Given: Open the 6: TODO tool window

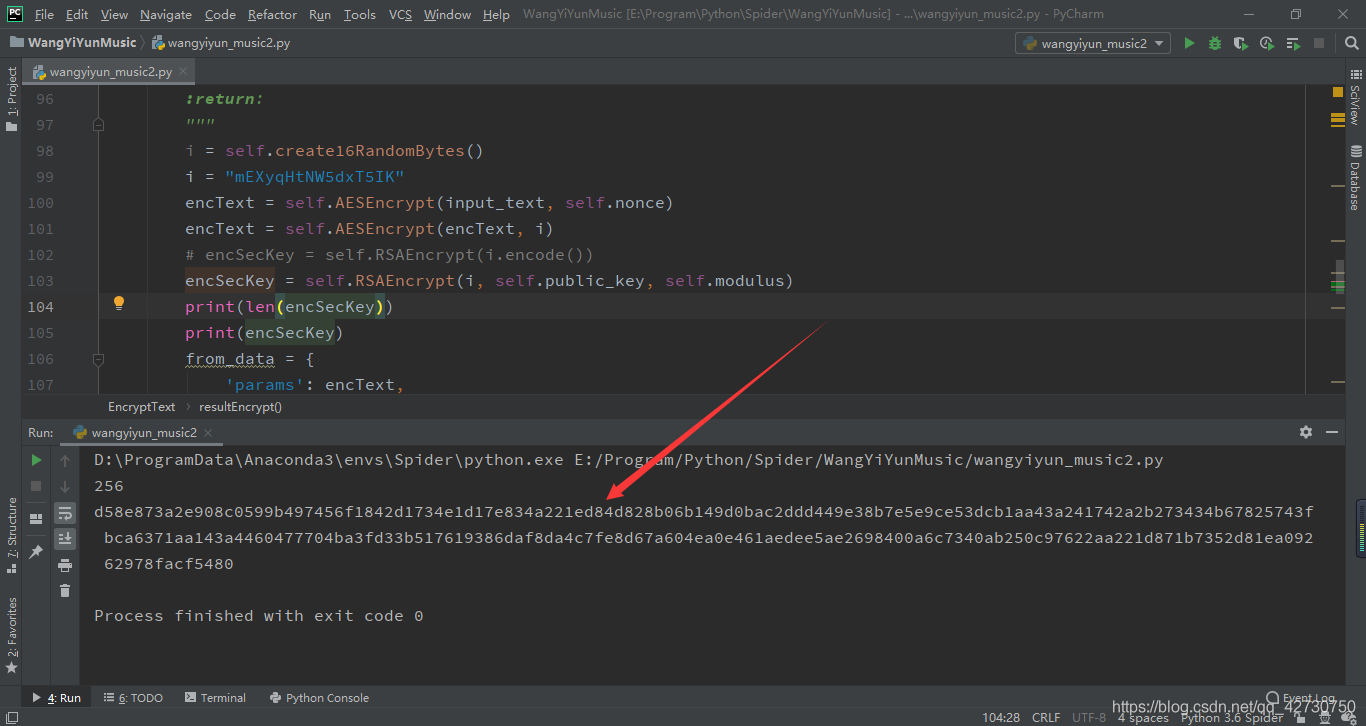Looking at the screenshot, I should pos(133,698).
